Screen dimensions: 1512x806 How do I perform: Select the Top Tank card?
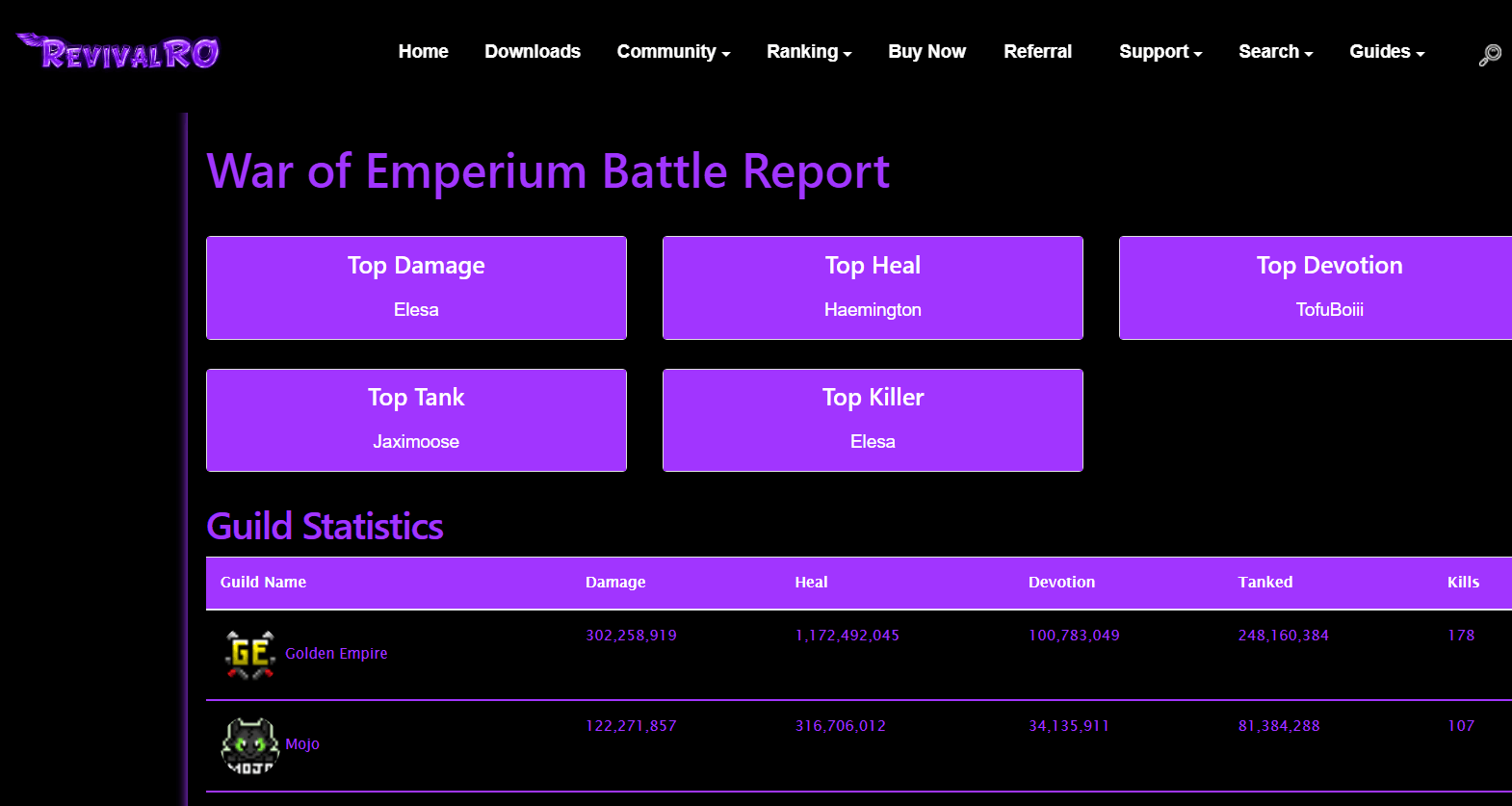point(416,420)
